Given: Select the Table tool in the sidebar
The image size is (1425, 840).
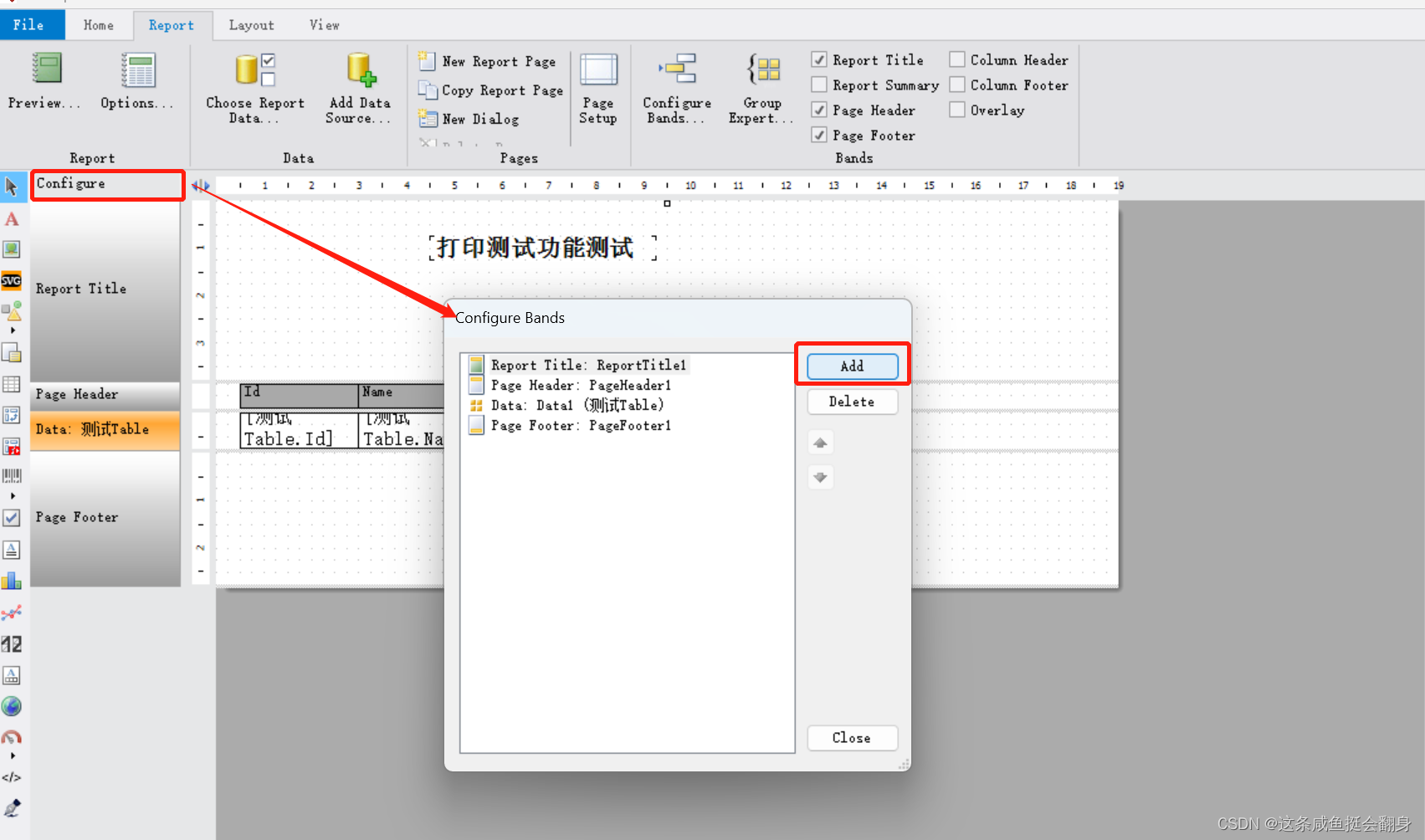Looking at the screenshot, I should 12,383.
